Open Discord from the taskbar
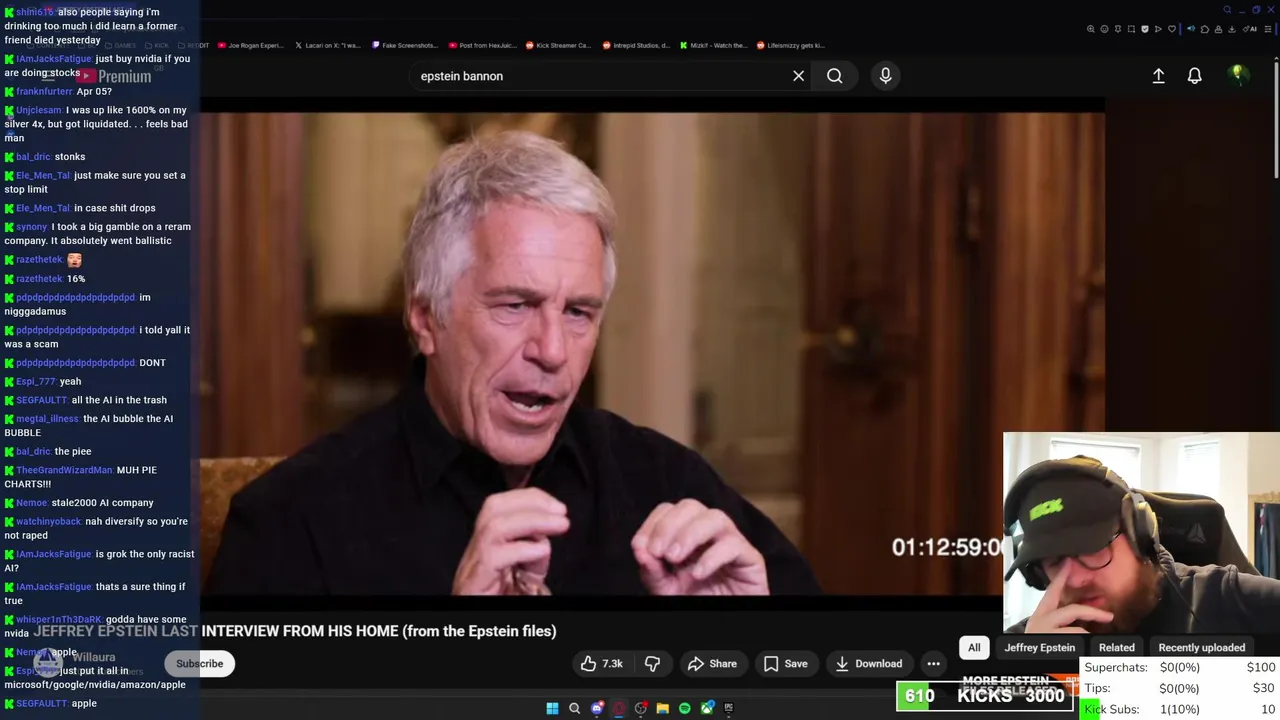 pyautogui.click(x=597, y=708)
